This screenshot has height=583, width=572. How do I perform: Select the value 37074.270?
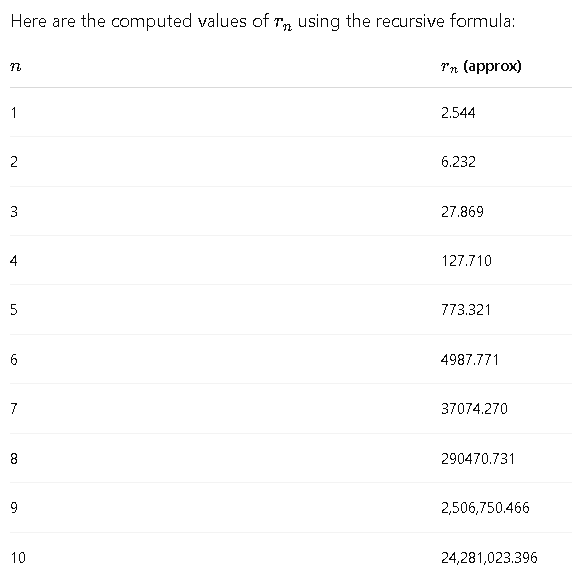[x=474, y=409]
